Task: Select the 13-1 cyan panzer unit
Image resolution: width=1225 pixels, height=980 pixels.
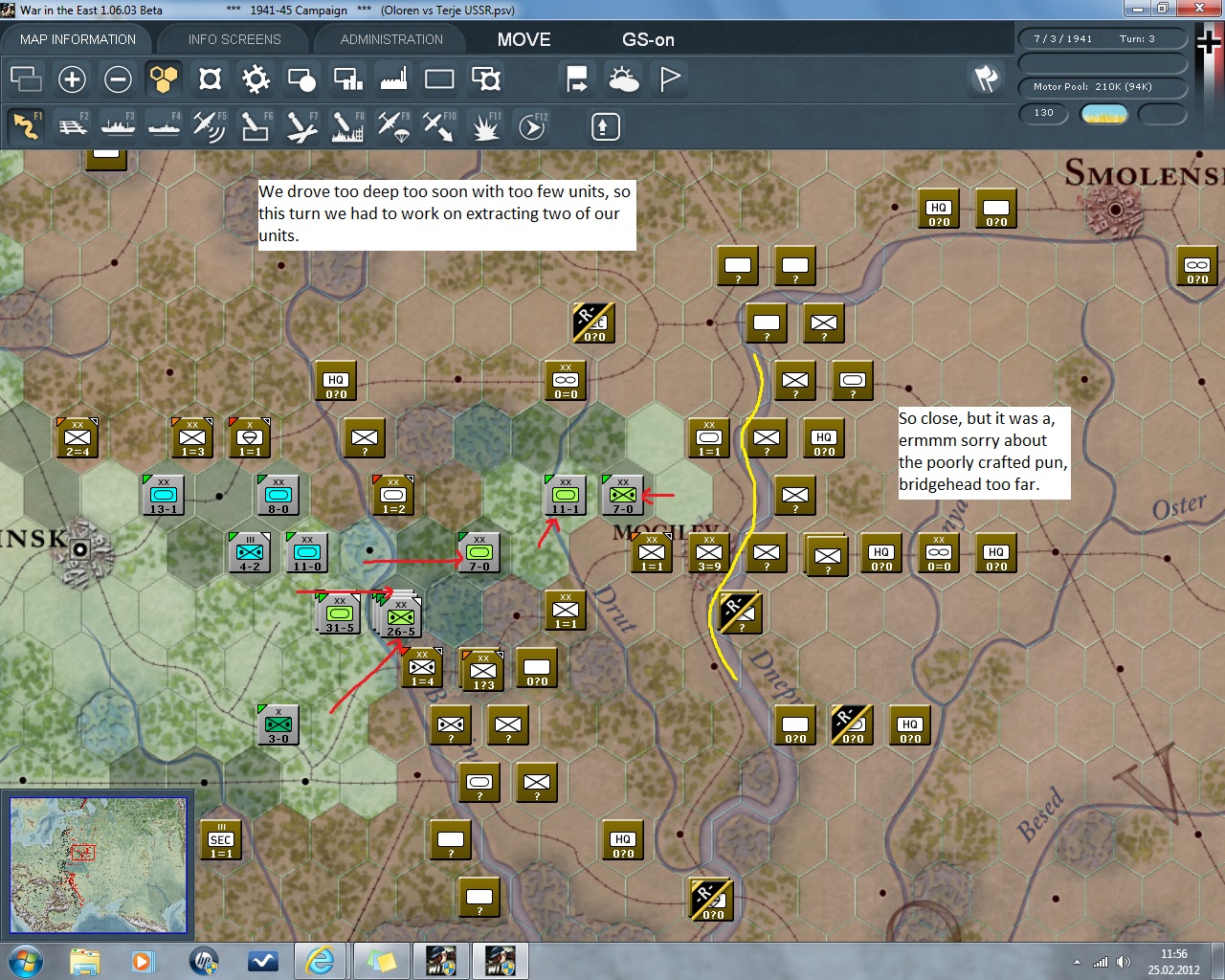Action: coord(164,495)
